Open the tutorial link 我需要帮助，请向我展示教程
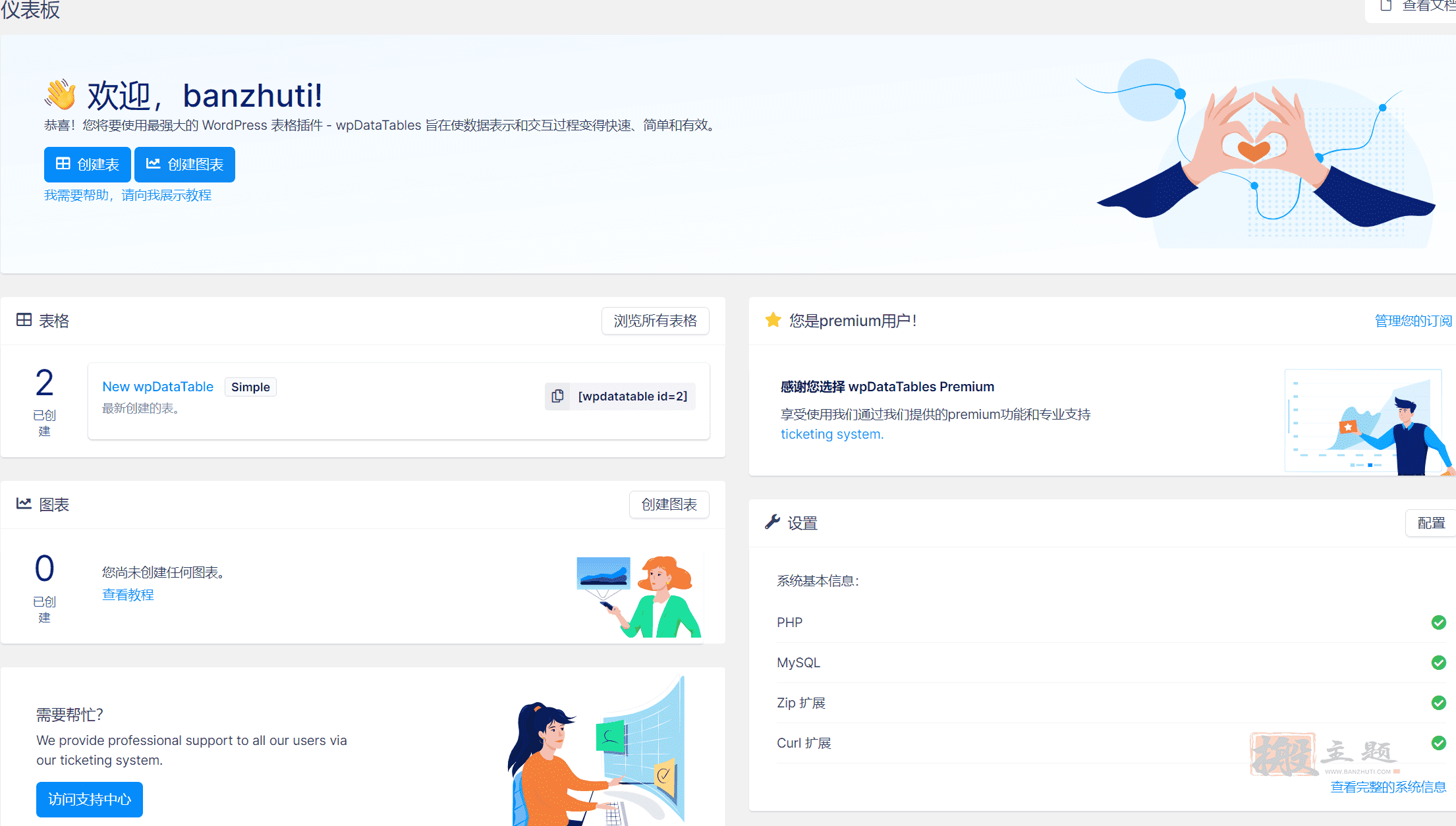Screen dimensions: 1456x826 tap(128, 196)
